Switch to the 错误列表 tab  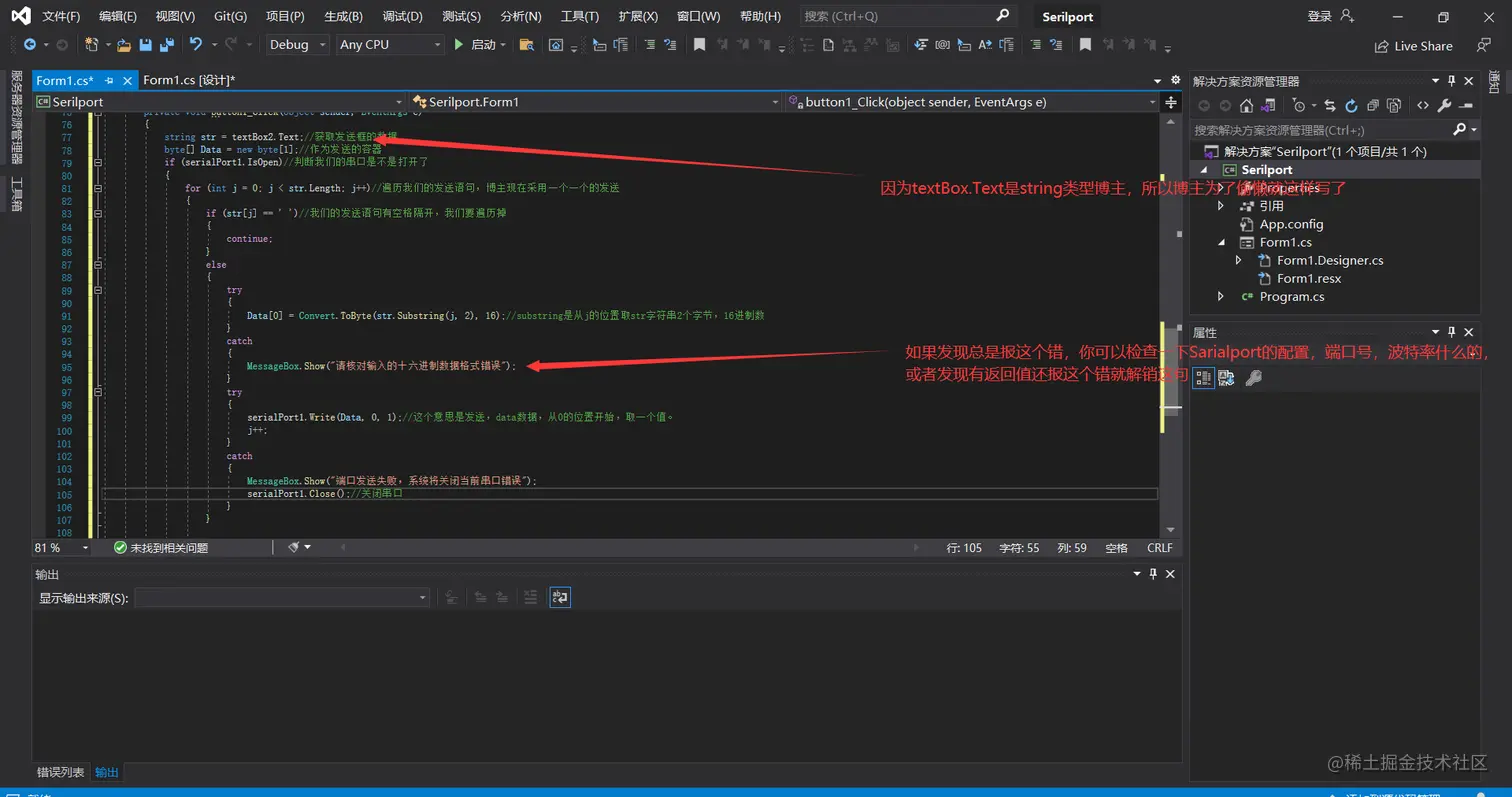point(61,772)
